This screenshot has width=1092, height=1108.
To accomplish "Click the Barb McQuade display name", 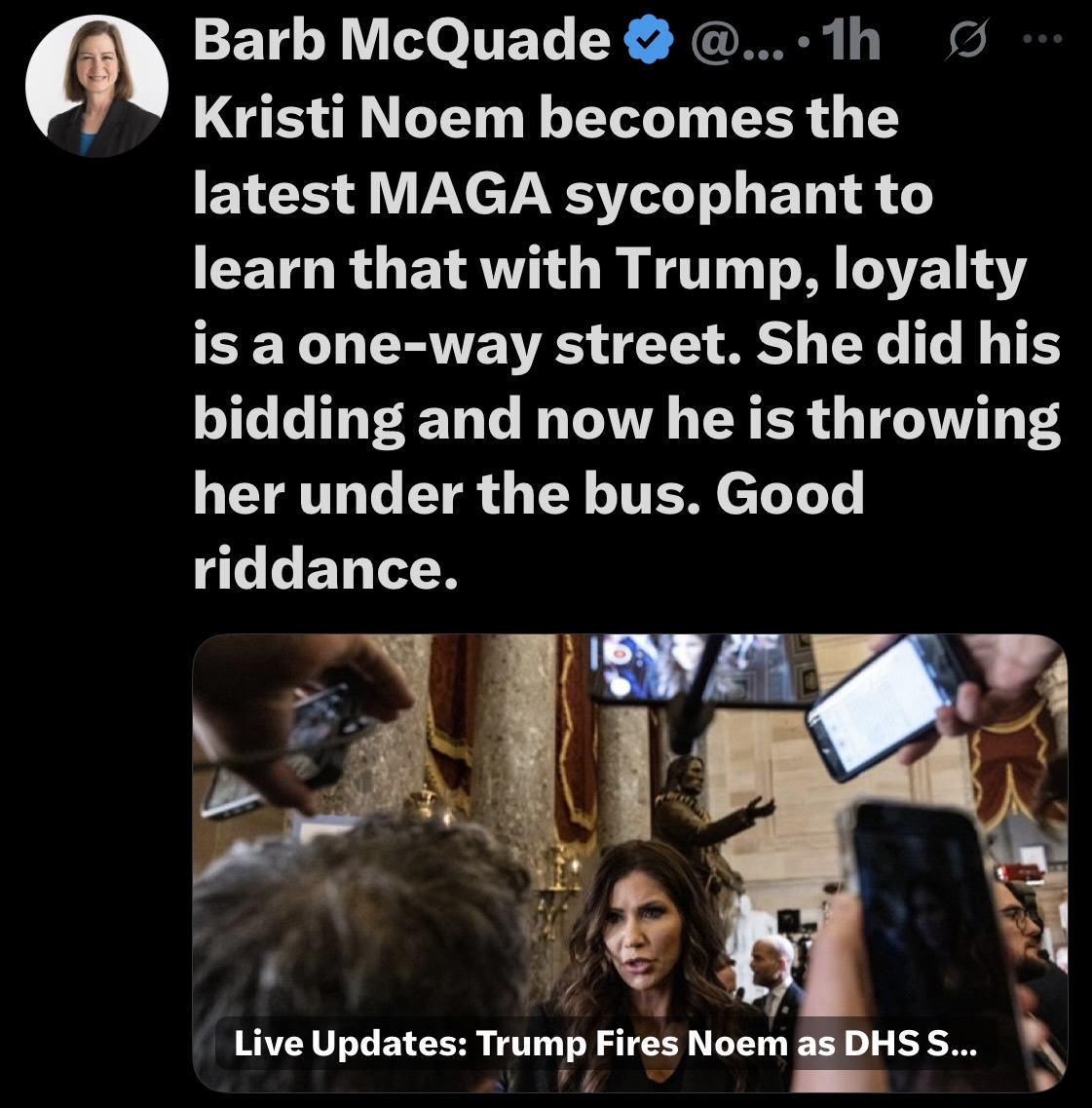I will pyautogui.click(x=401, y=41).
